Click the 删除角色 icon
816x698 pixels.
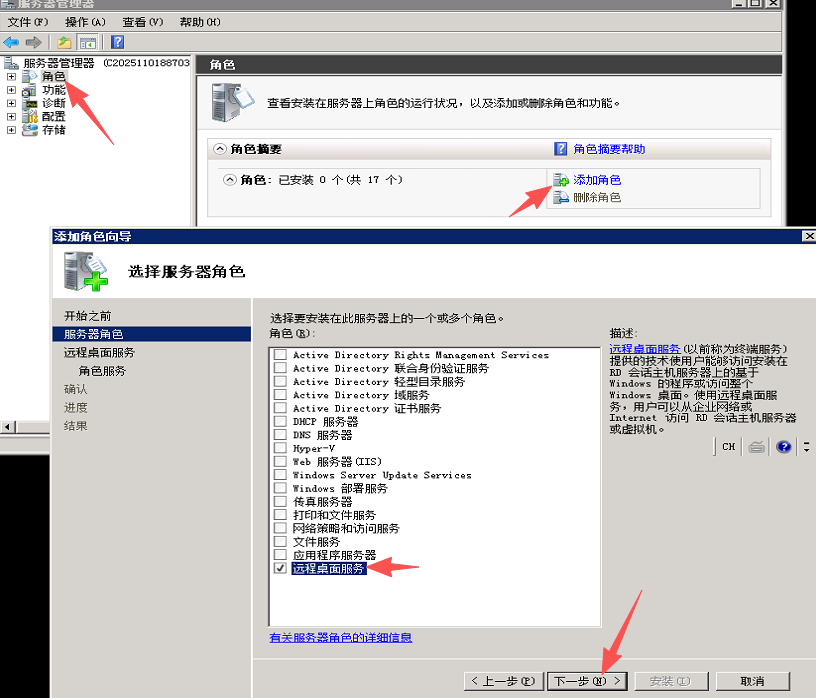(x=560, y=197)
